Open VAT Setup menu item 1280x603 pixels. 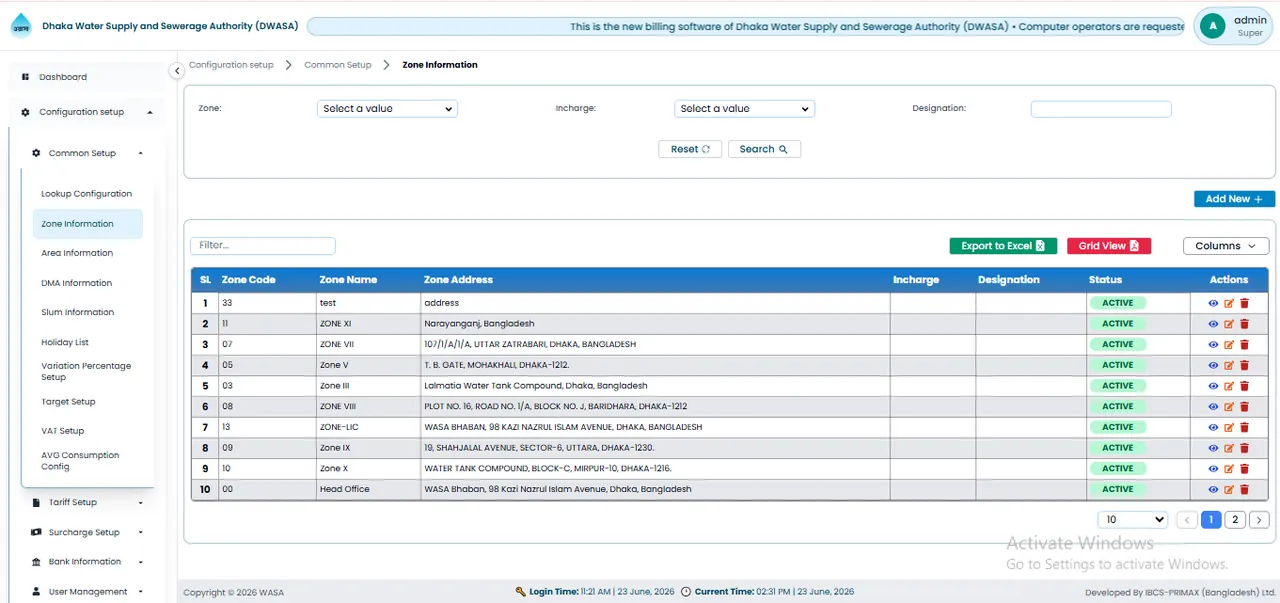coord(63,431)
